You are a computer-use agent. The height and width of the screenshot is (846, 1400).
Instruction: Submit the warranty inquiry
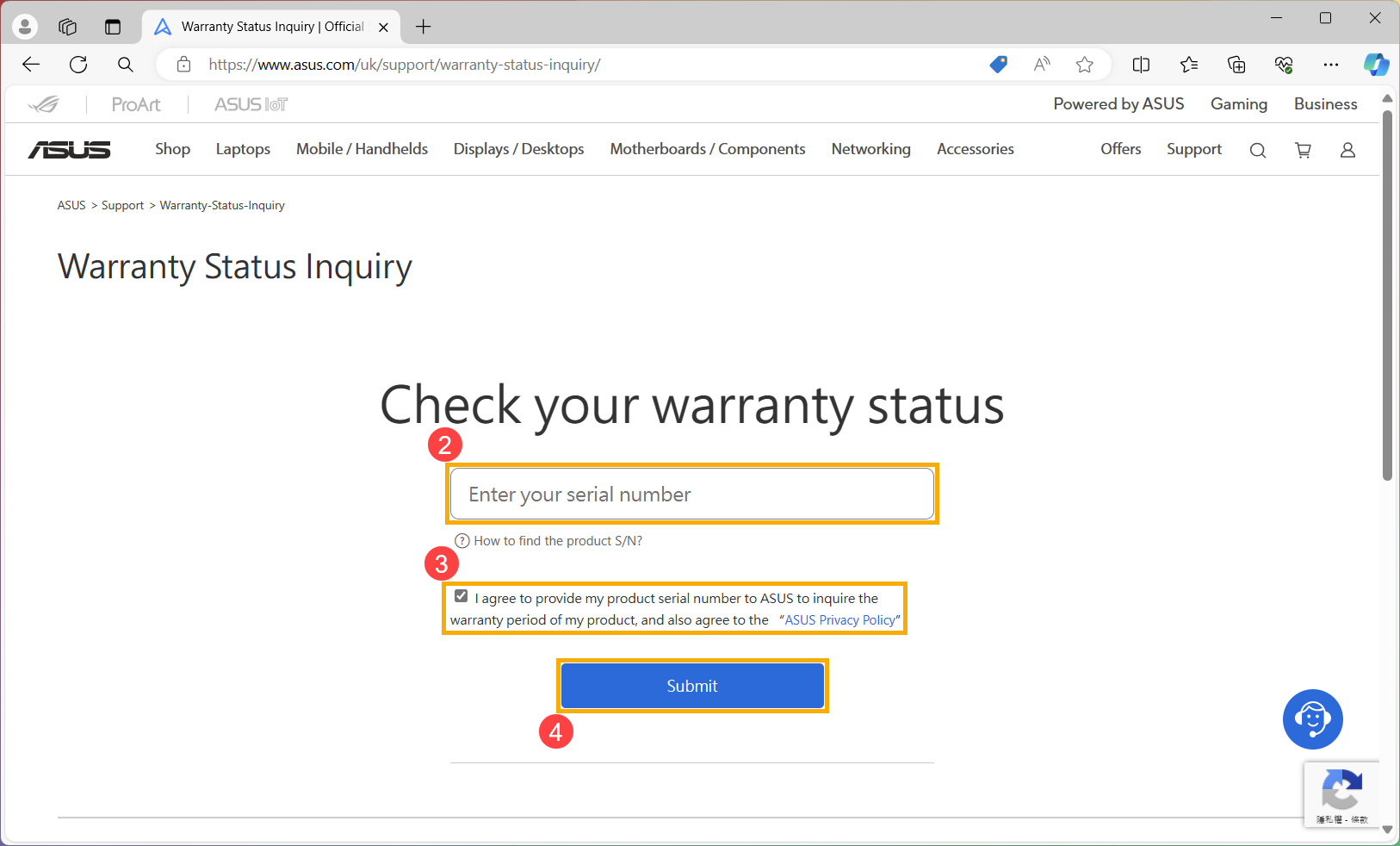(692, 686)
